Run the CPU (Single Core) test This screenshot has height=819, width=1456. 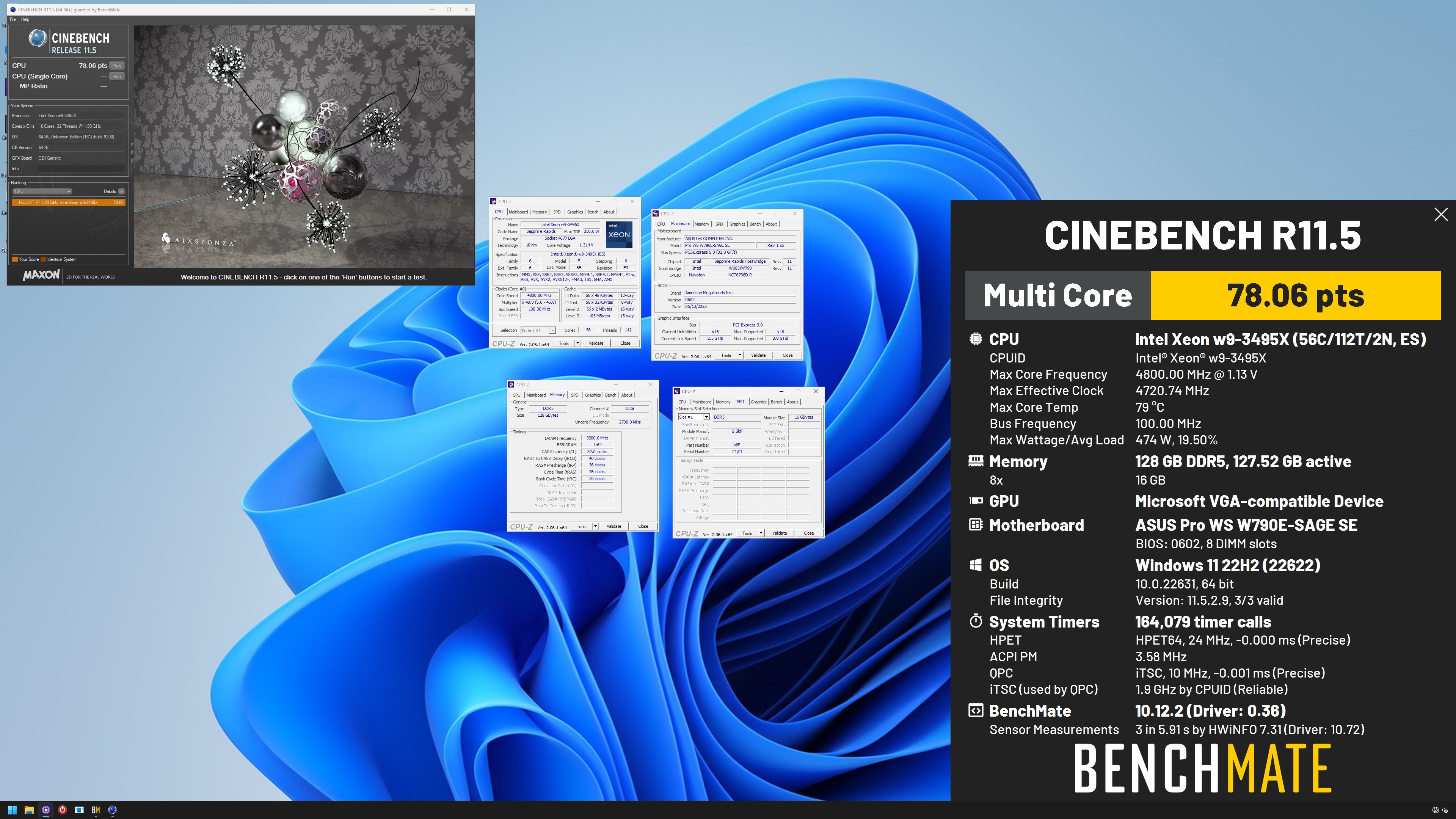[x=116, y=76]
